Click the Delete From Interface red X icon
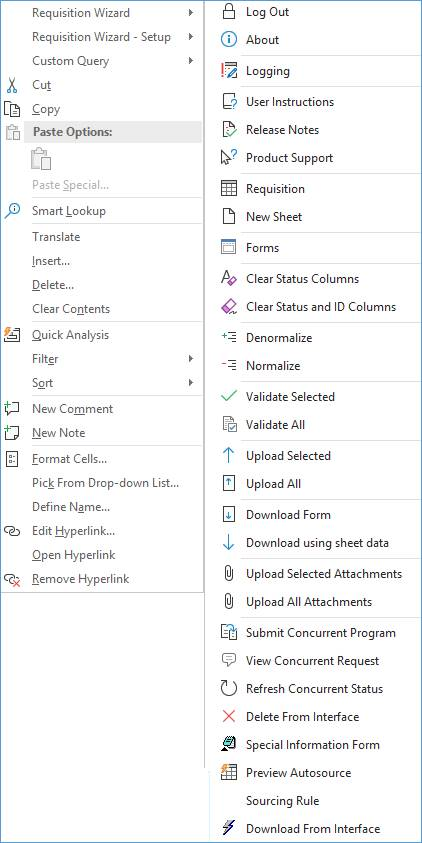This screenshot has height=843, width=422. (x=228, y=717)
